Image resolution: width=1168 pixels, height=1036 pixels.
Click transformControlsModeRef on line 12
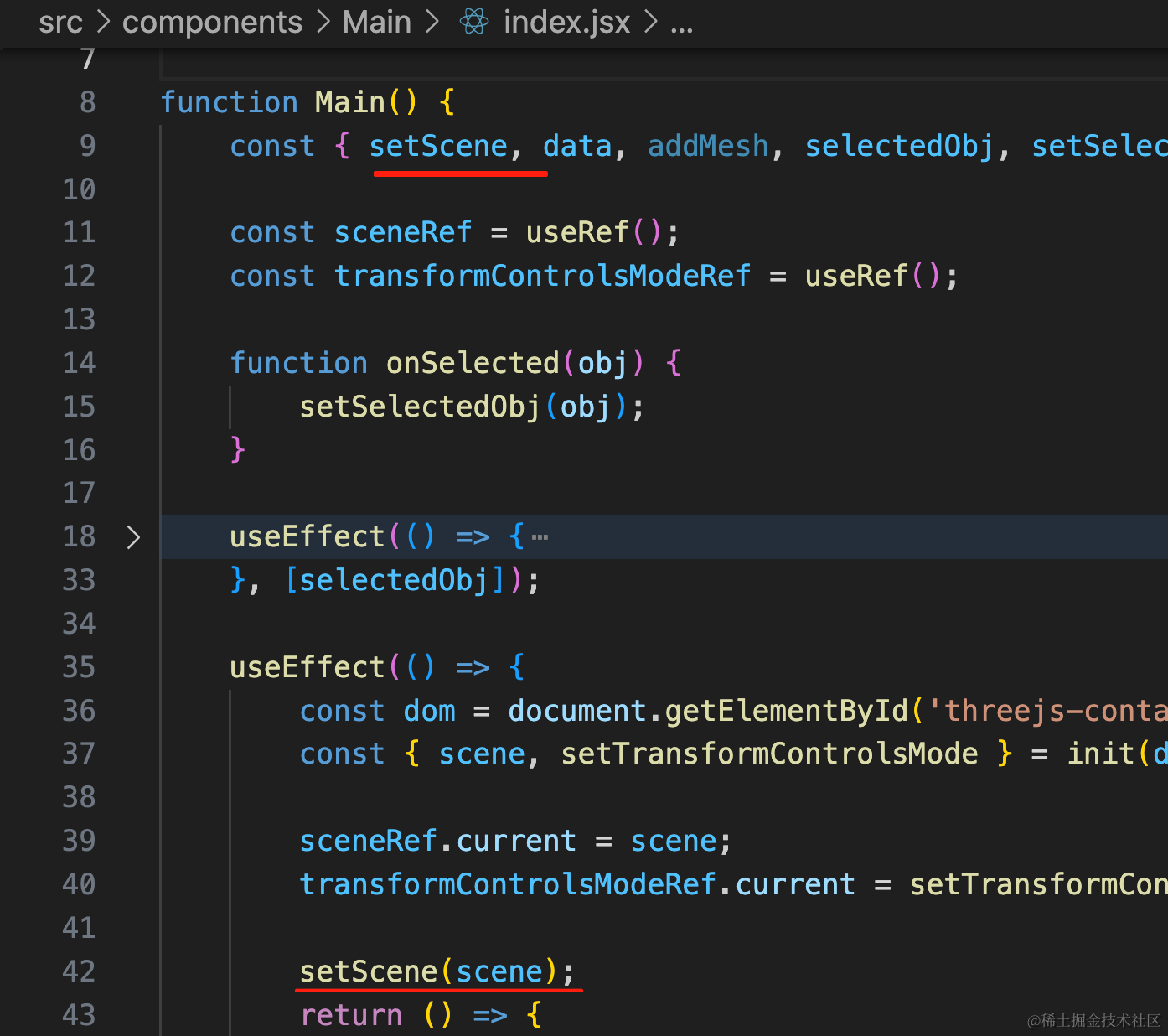(x=542, y=276)
